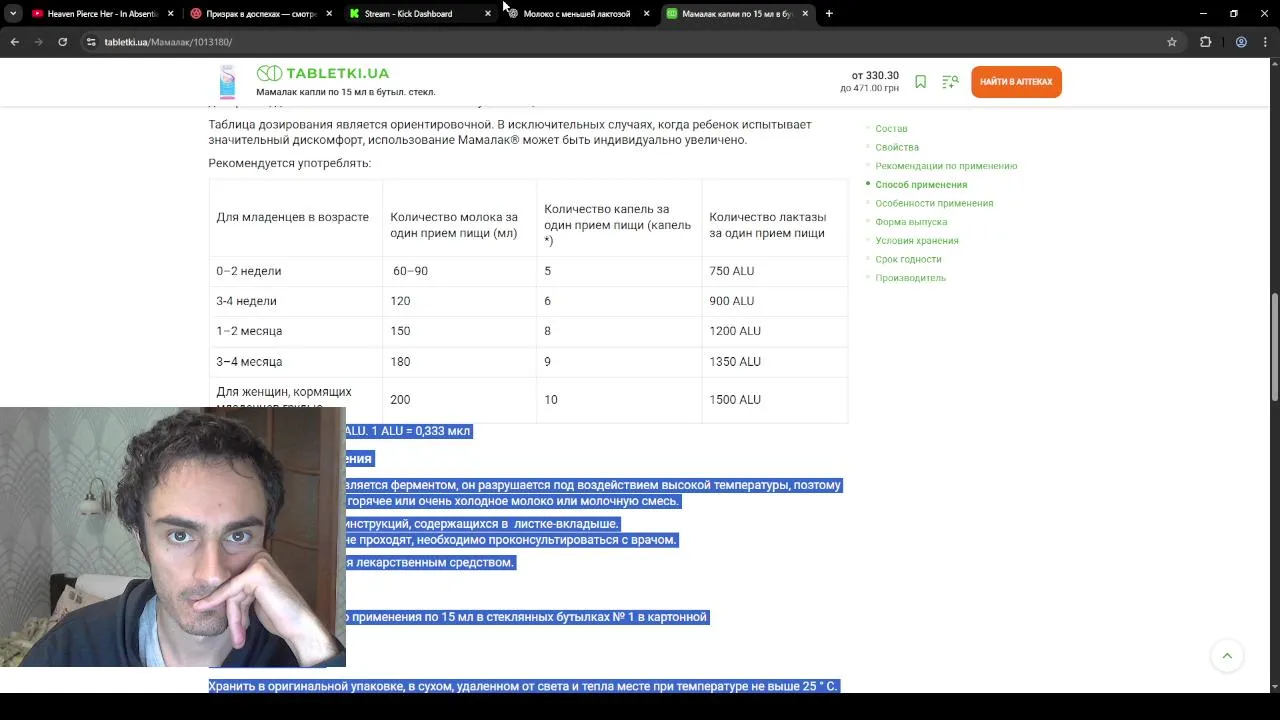Click the 1200 ALU table cell
Screen dimensions: 1280x720
coord(775,331)
